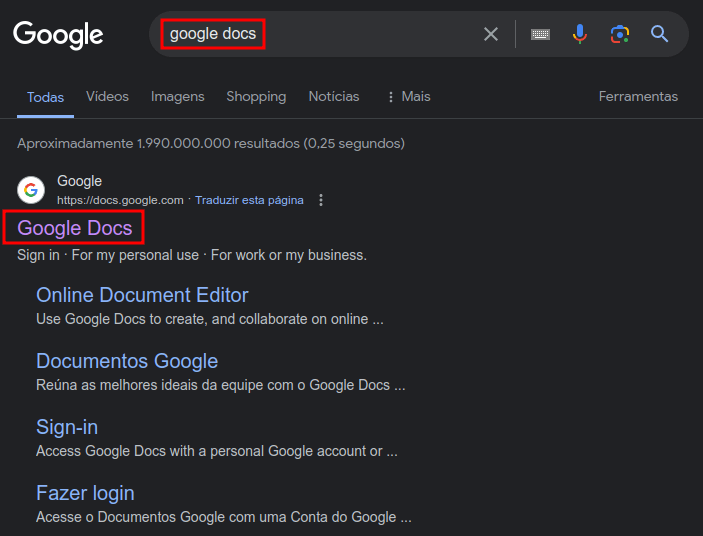Open the Shopping tab
703x536 pixels.
click(x=256, y=96)
